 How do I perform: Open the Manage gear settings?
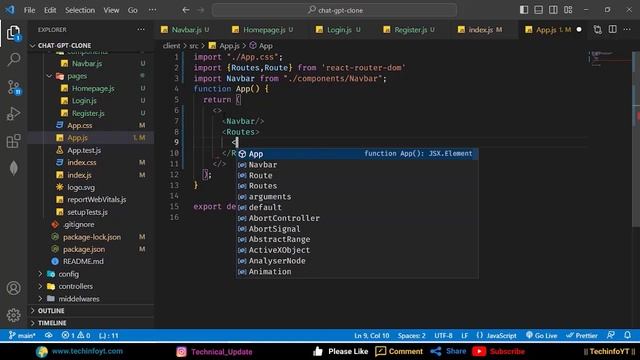coord(13,315)
